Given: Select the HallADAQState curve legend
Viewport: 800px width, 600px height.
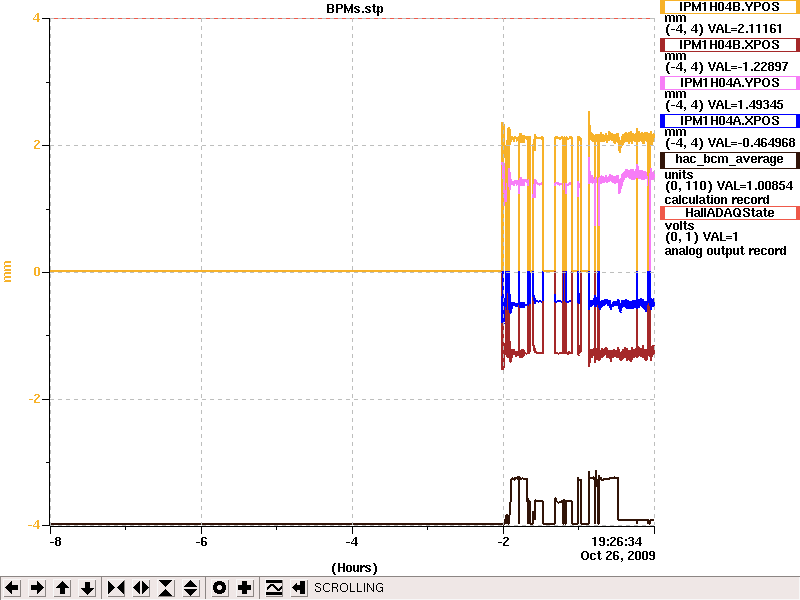Looking at the screenshot, I should click(x=730, y=213).
